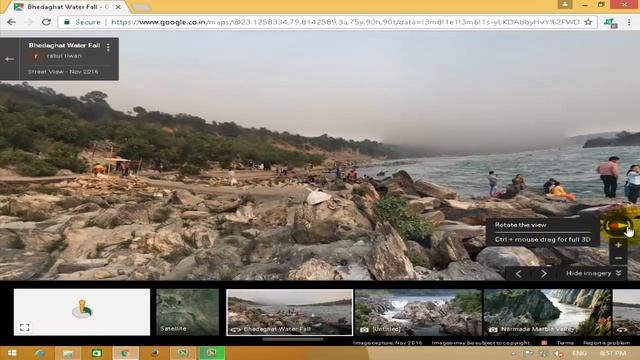Click the Report a problem link
This screenshot has width=640, height=360.
point(606,343)
